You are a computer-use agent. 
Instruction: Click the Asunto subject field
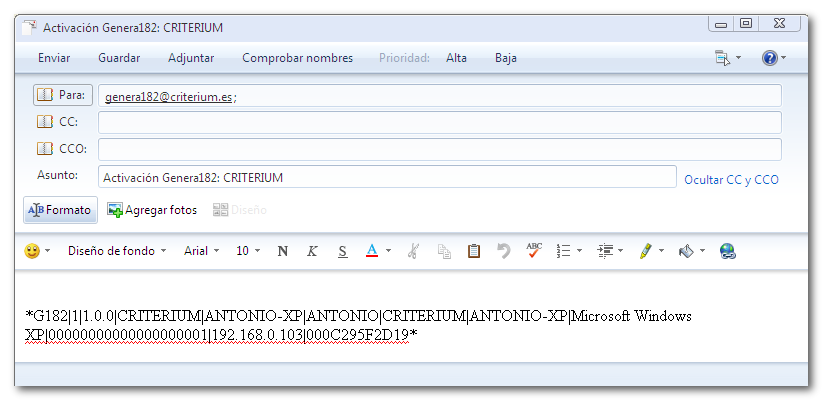(x=387, y=177)
